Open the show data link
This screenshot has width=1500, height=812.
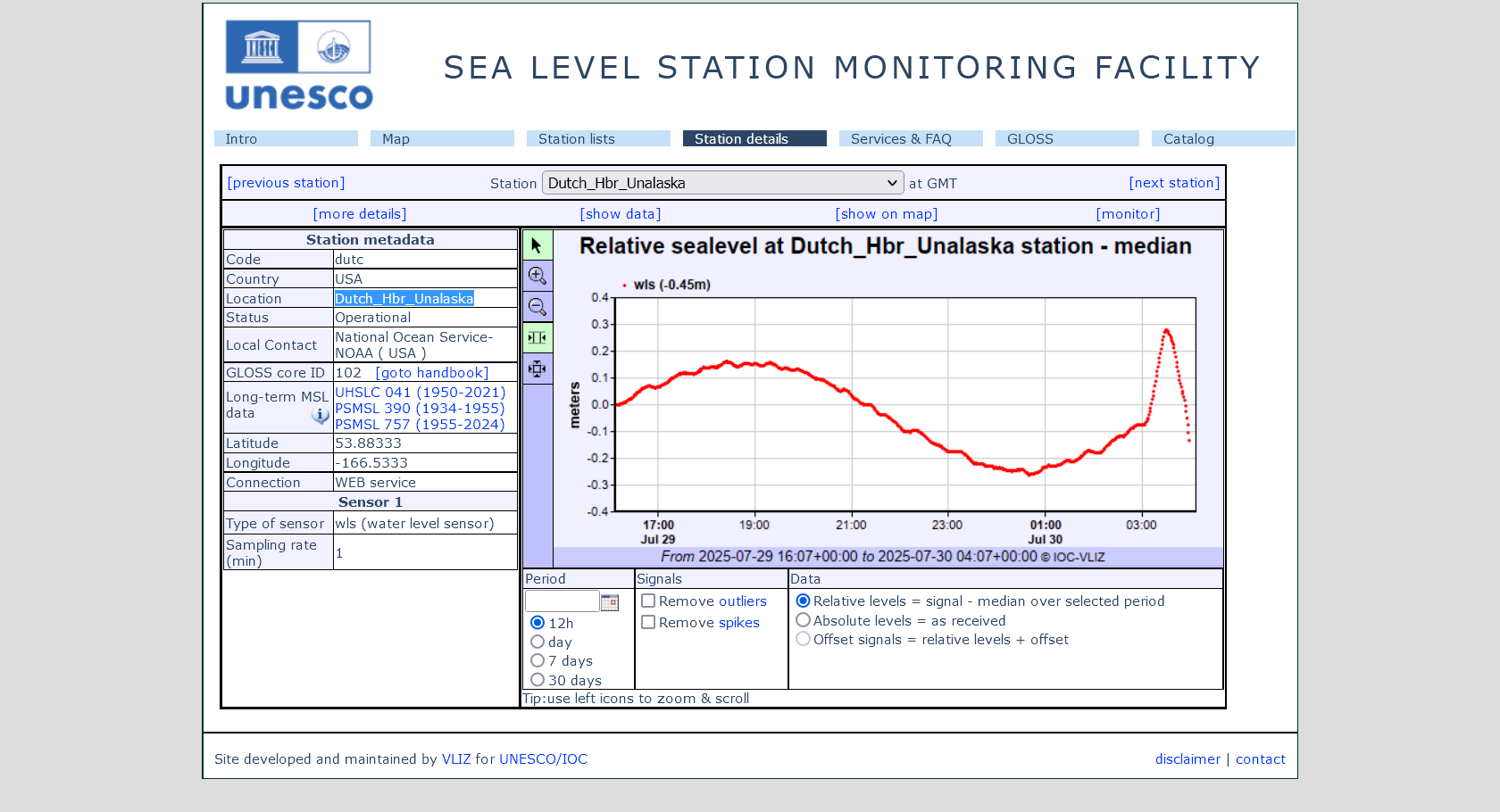621,214
